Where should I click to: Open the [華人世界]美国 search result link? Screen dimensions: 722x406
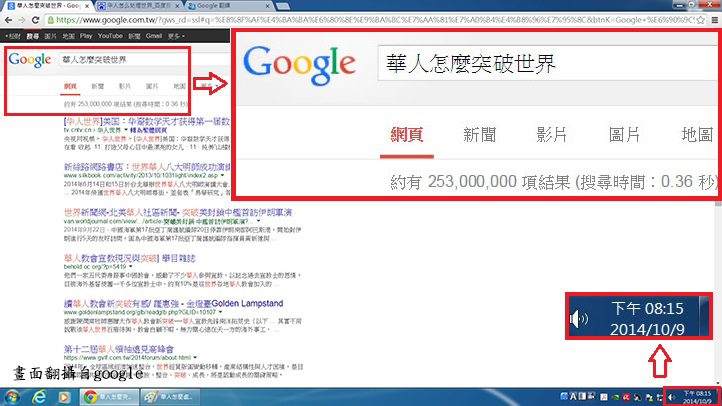click(146, 122)
